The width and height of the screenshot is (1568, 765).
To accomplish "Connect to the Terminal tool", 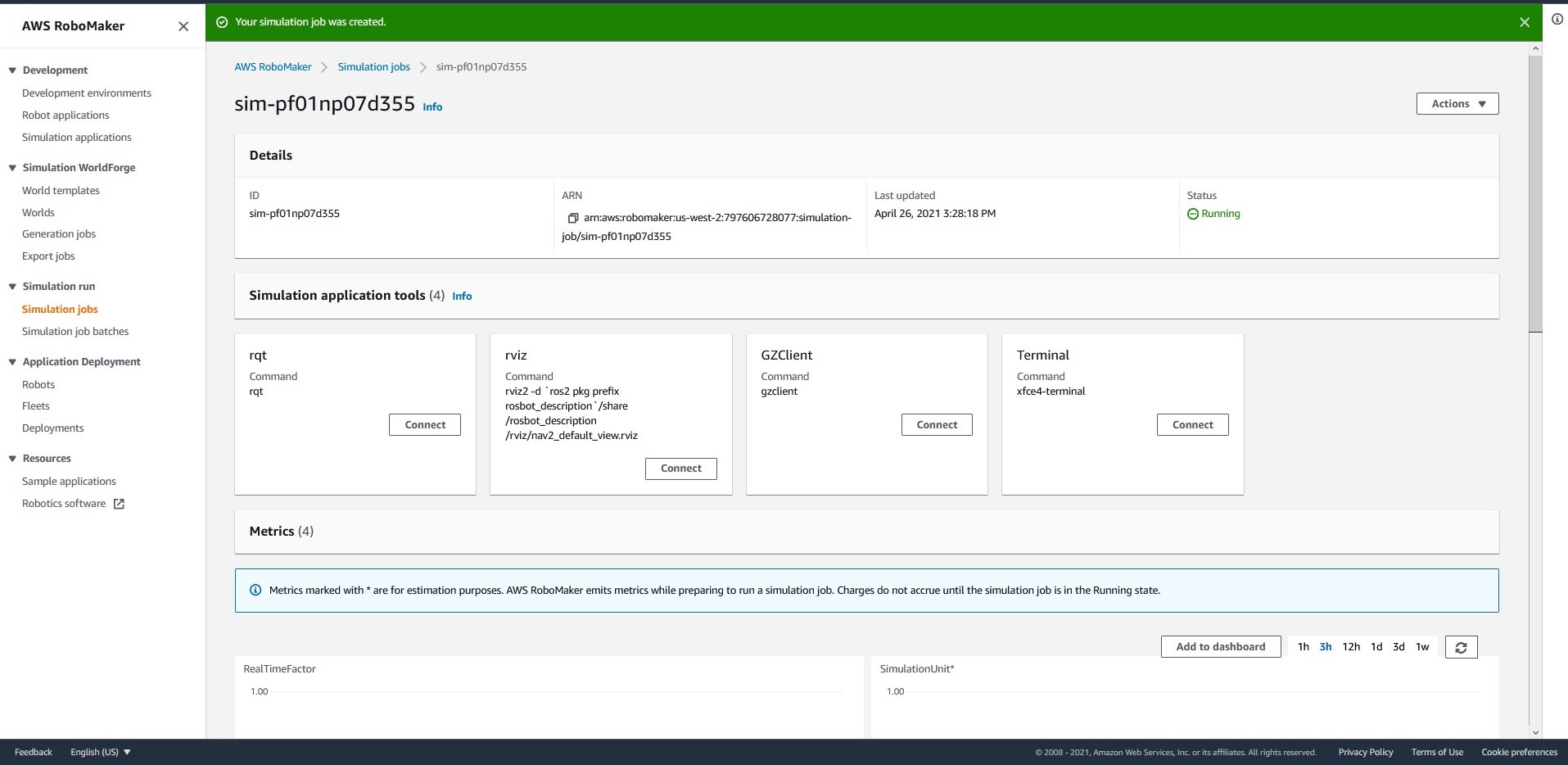I will [x=1193, y=425].
